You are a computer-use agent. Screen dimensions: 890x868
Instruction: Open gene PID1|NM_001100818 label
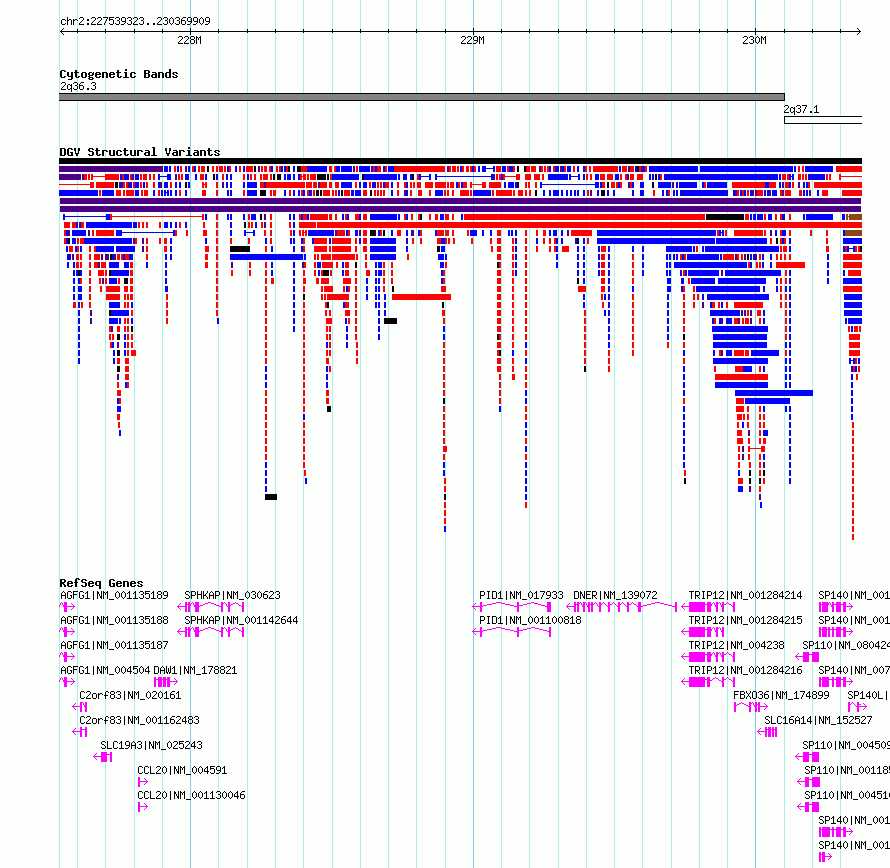click(x=530, y=620)
